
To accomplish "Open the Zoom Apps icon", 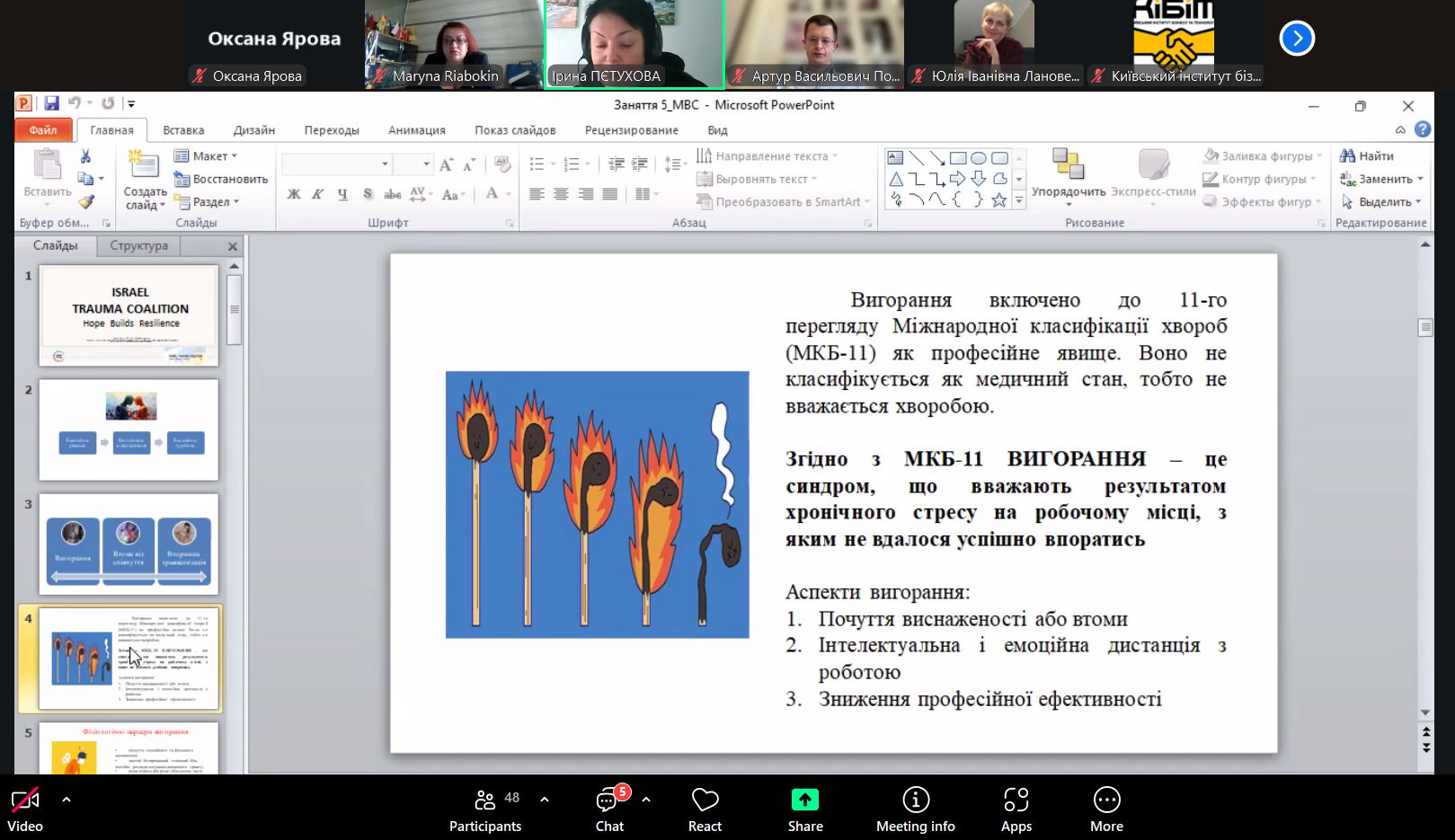I will (x=1016, y=809).
